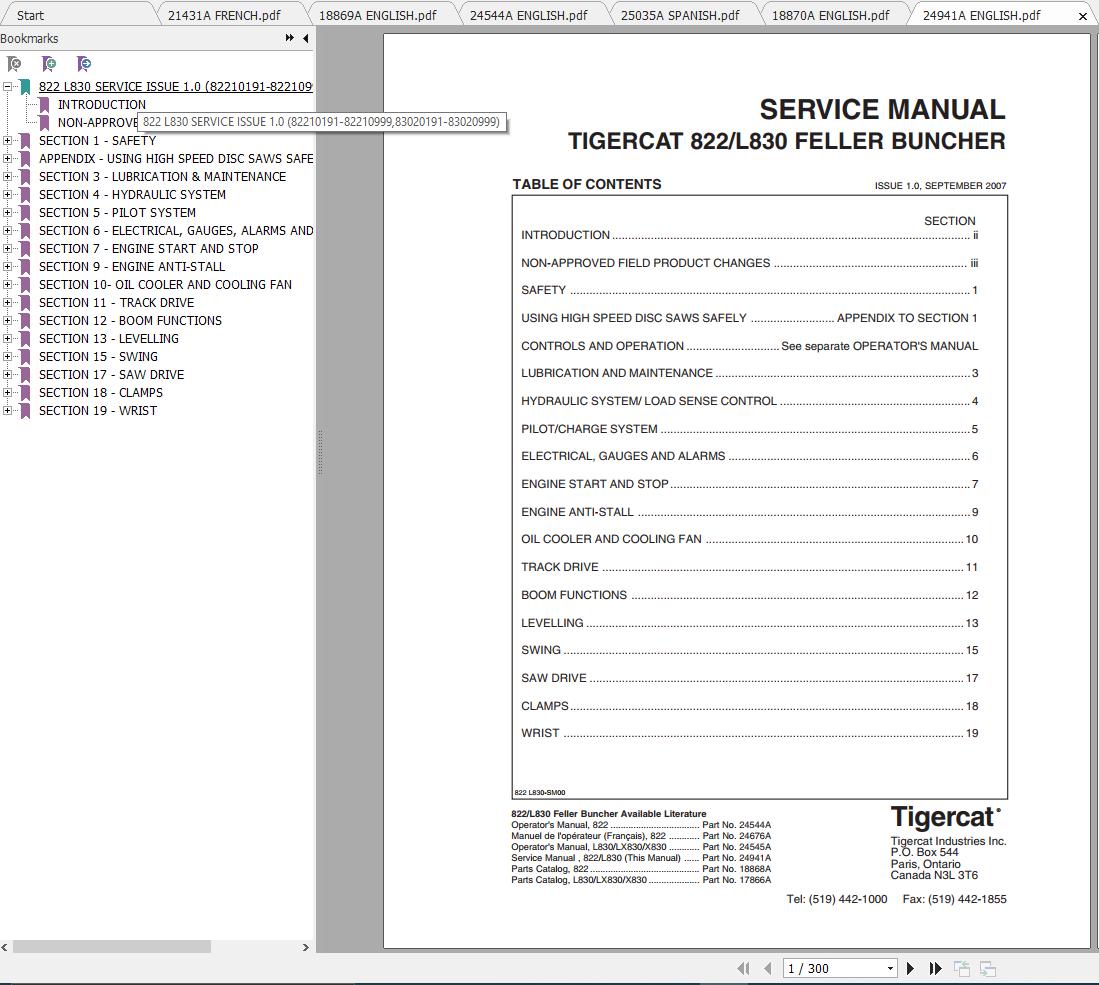Click the INTRODUCTION bookmark icon
The width and height of the screenshot is (1099, 985).
click(44, 104)
